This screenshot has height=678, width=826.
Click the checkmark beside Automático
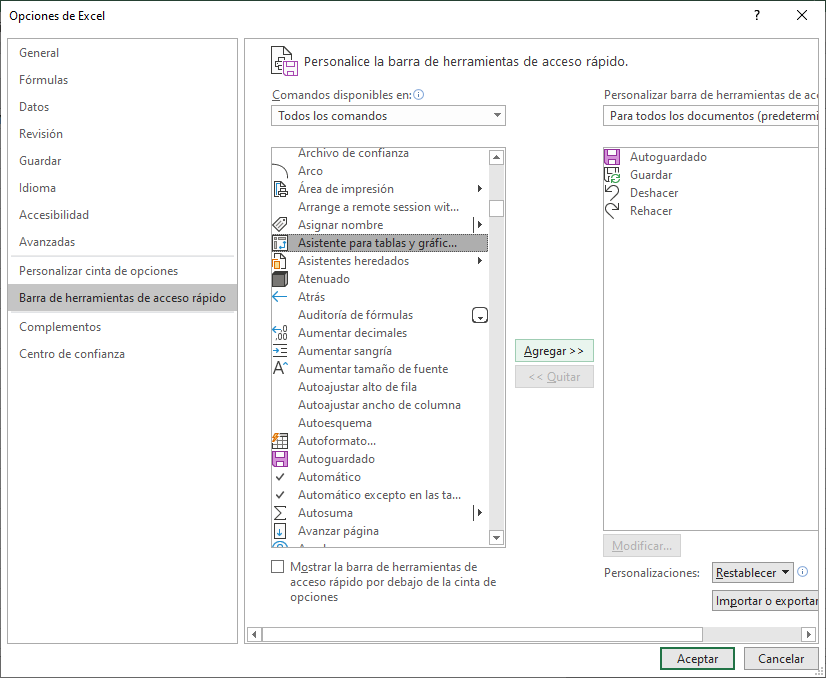pyautogui.click(x=280, y=477)
